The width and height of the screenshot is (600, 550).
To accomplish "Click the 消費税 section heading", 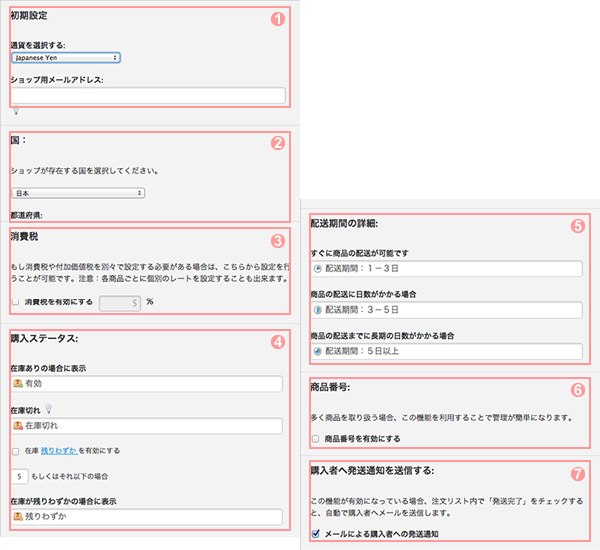I will pyautogui.click(x=24, y=237).
